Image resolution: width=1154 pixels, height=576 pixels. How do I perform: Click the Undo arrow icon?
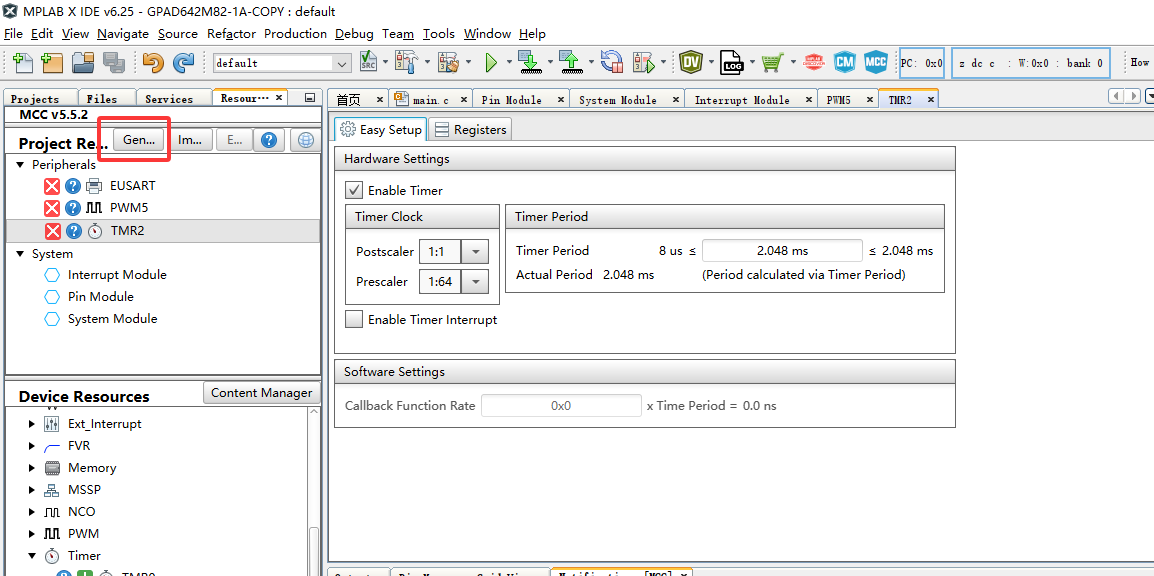tap(152, 63)
